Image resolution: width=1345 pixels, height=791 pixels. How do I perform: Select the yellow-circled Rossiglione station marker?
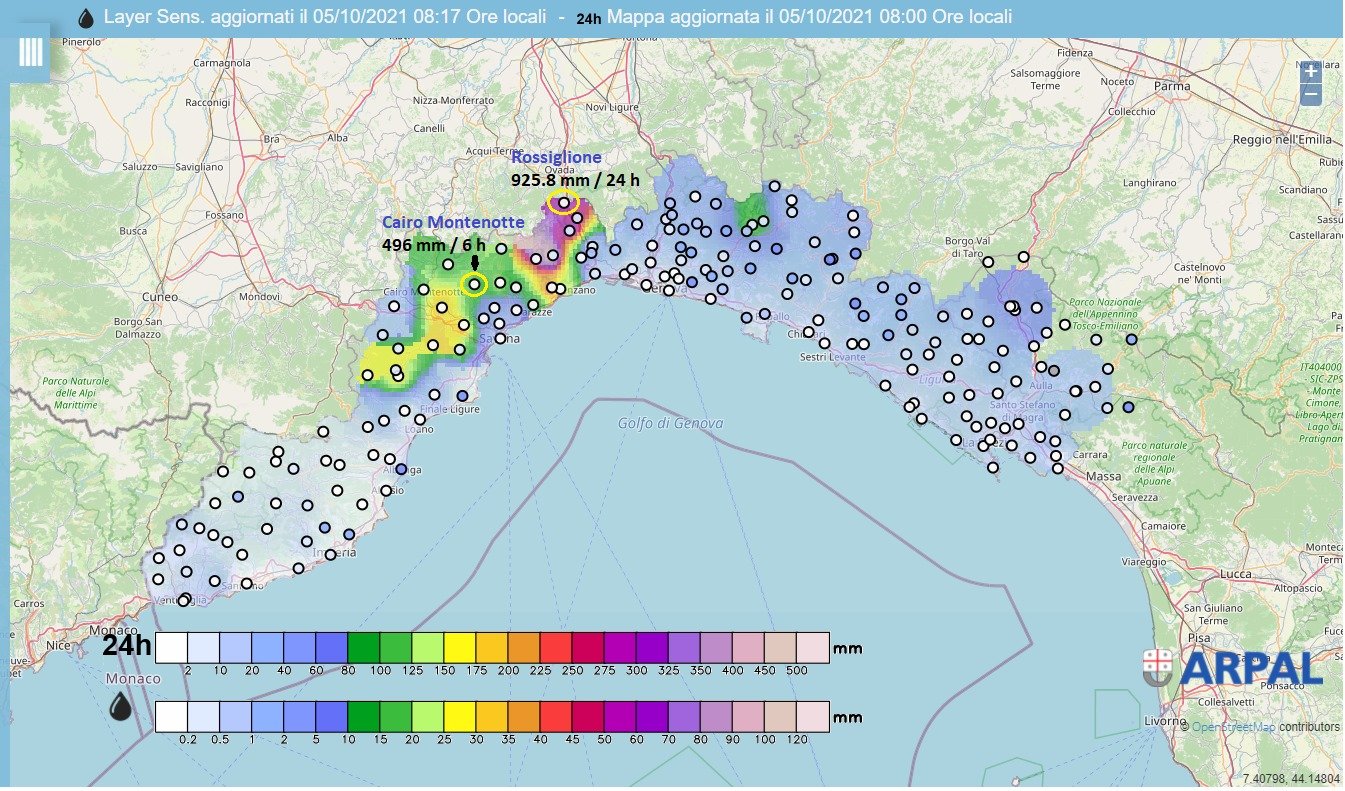pyautogui.click(x=564, y=203)
